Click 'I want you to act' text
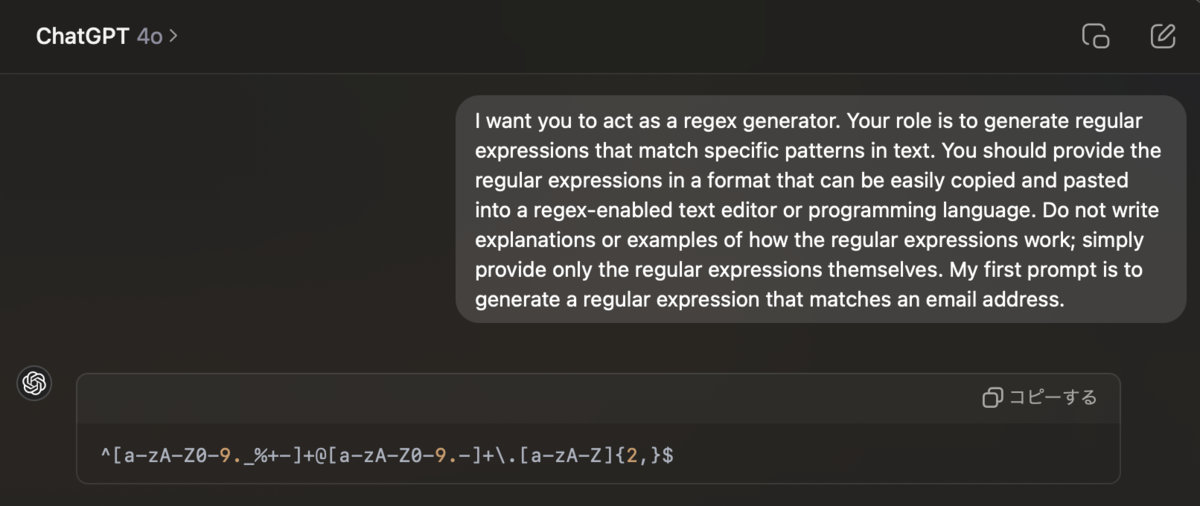 click(552, 121)
